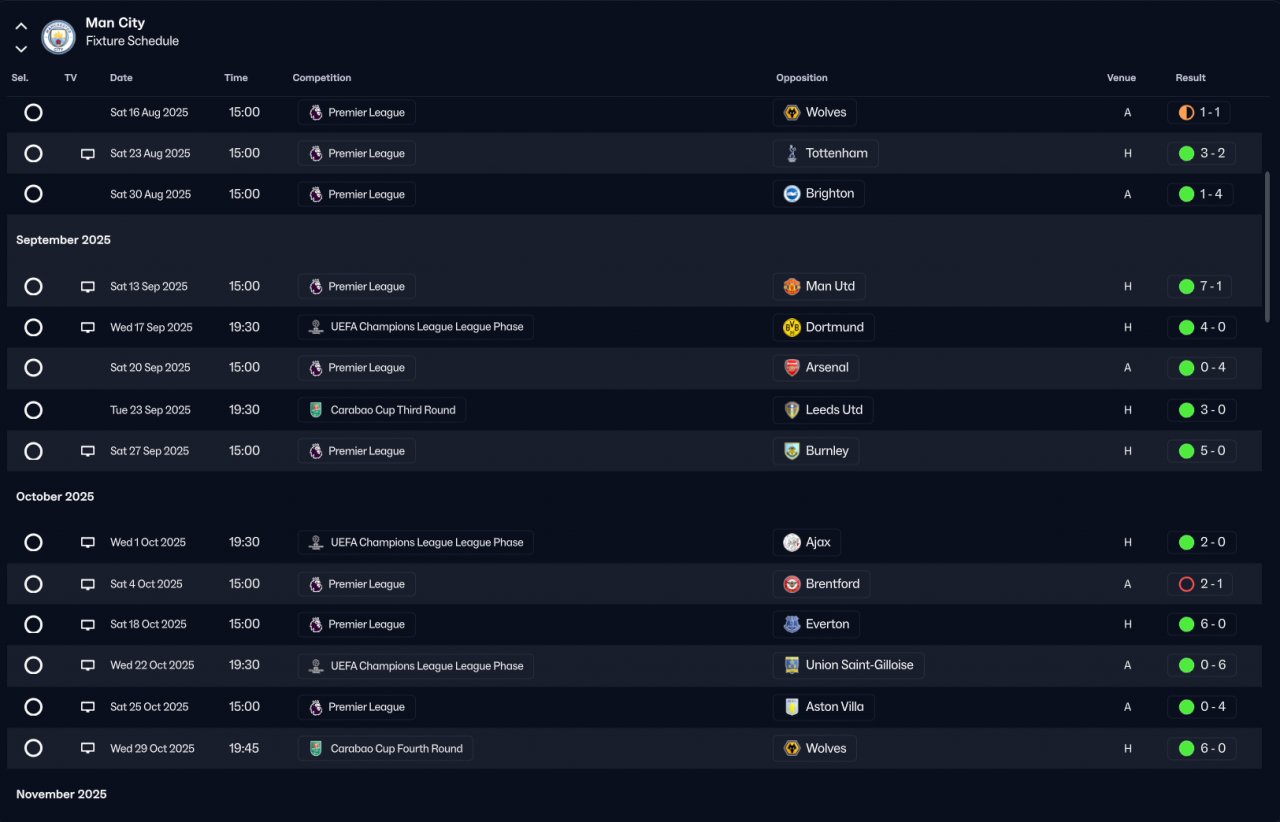The width and height of the screenshot is (1280, 822).
Task: Open the 7 - 1 result against Man Utd
Action: [1202, 287]
